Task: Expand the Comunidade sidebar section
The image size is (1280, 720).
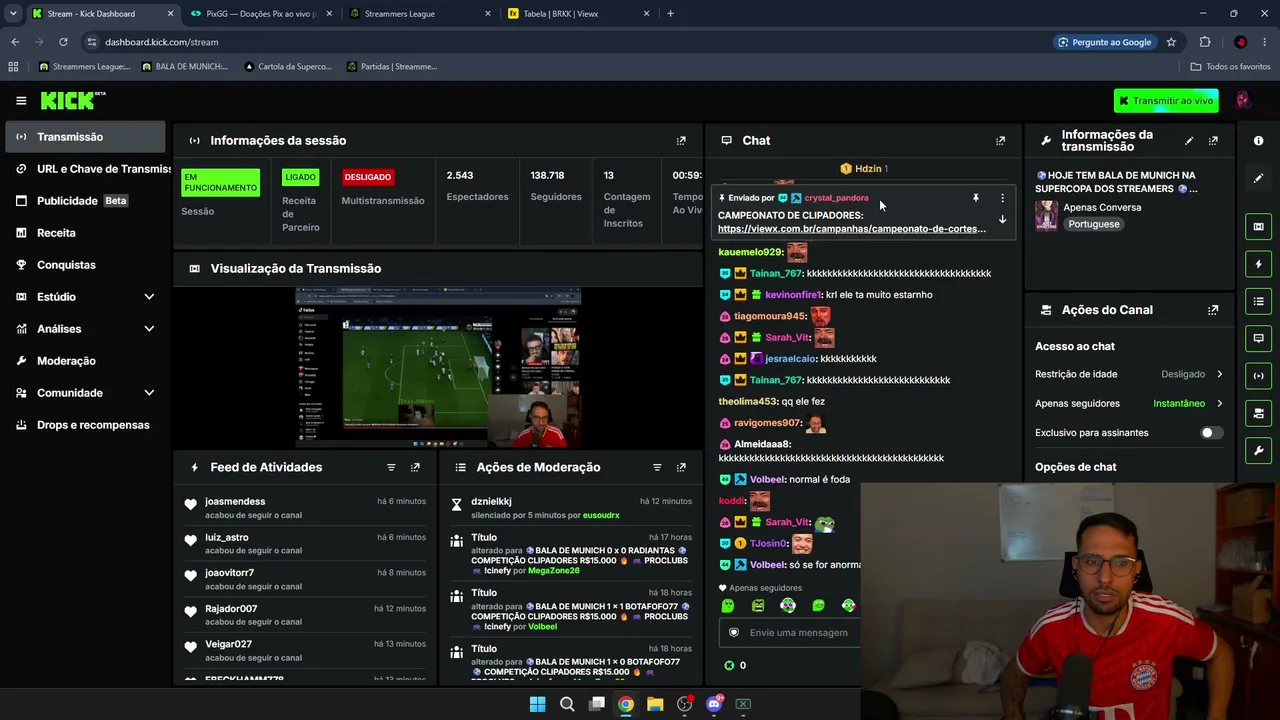Action: coord(149,393)
